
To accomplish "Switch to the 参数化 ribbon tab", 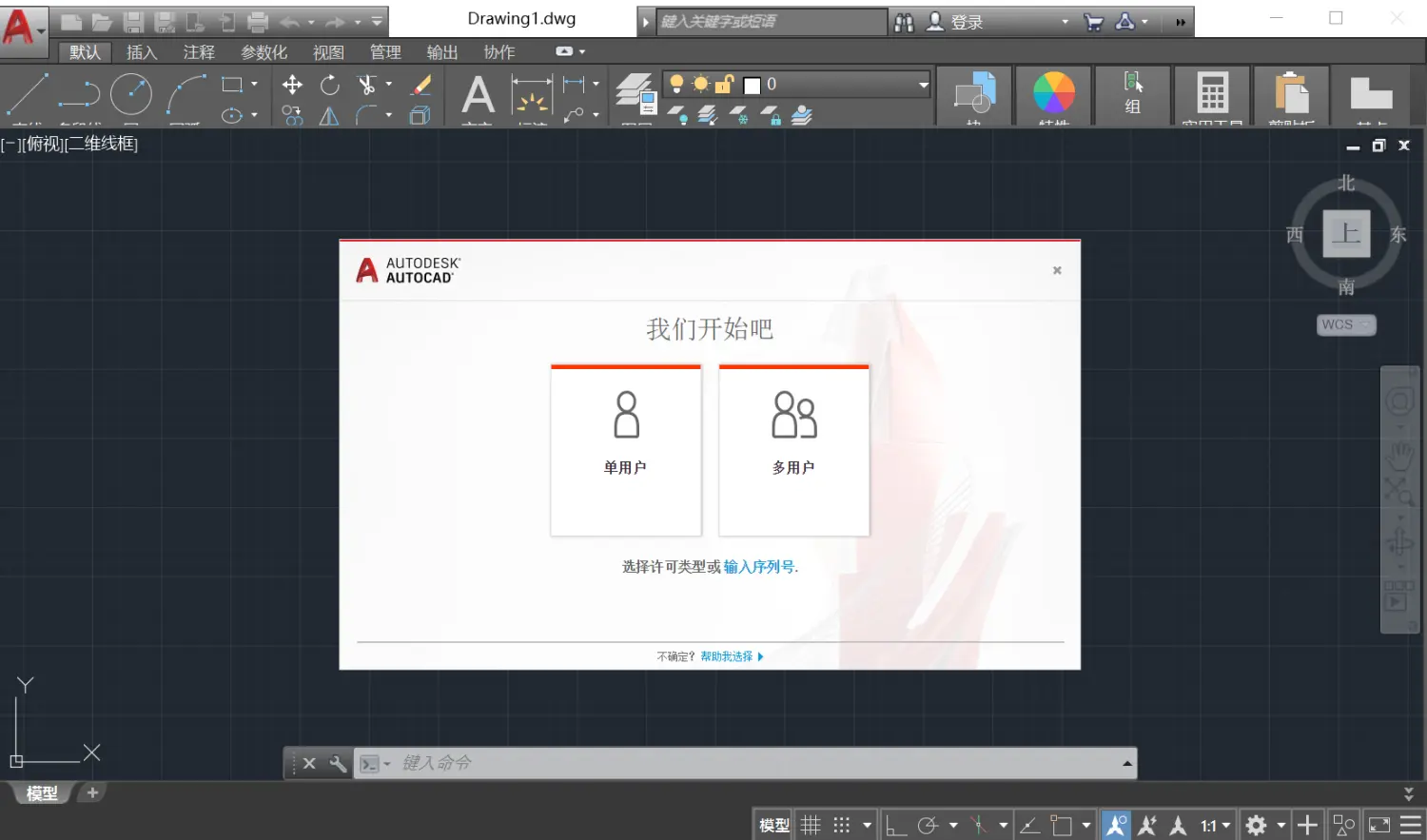I will [x=264, y=52].
